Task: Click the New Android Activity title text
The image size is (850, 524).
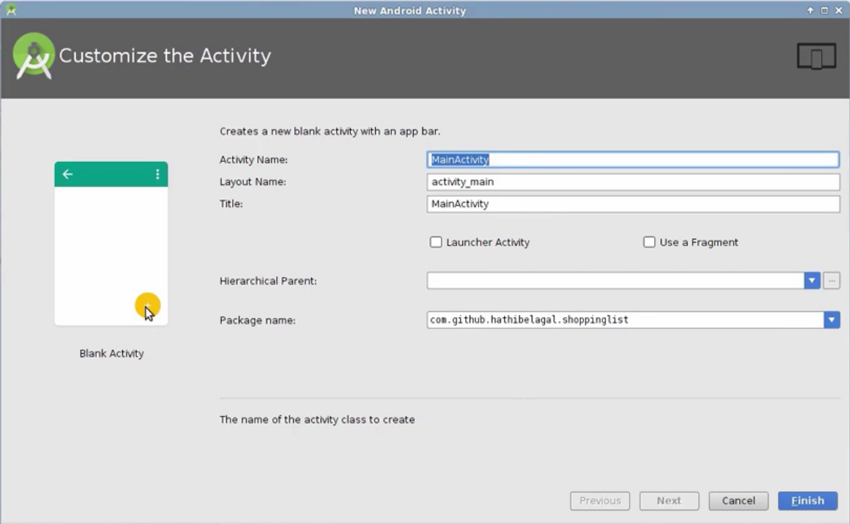Action: [x=410, y=10]
